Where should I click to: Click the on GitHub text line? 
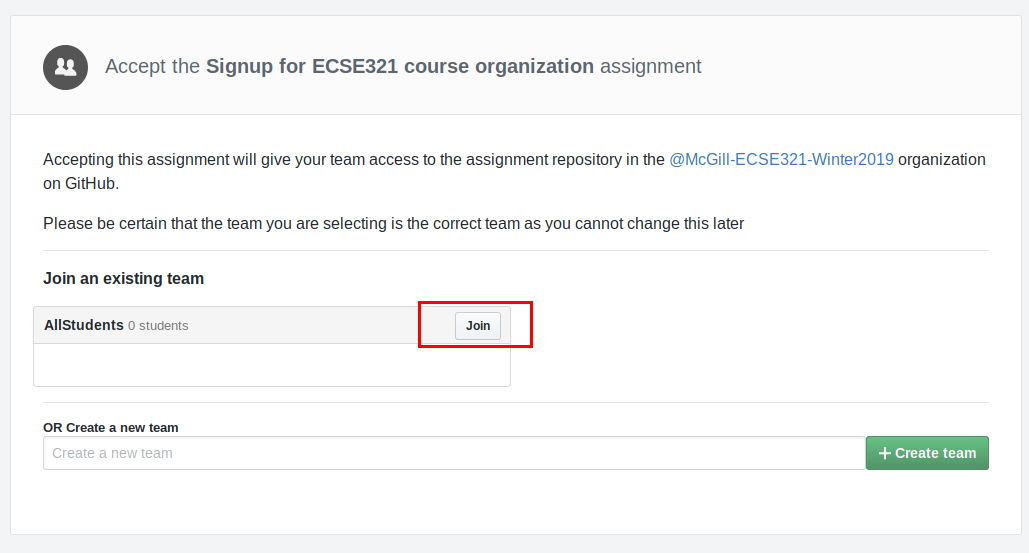coord(81,184)
